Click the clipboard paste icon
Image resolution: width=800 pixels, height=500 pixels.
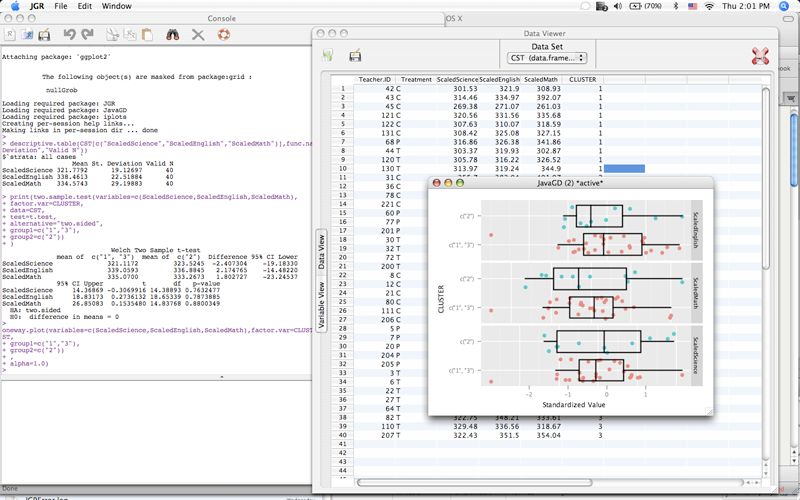147,35
